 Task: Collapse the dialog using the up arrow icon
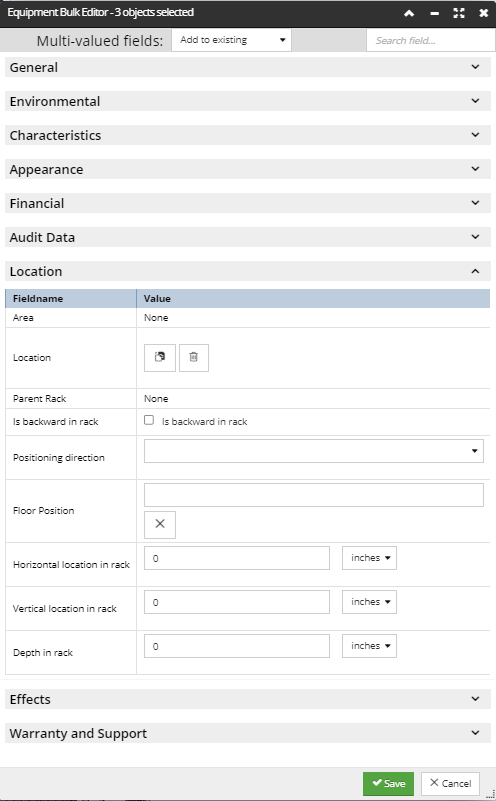(409, 13)
